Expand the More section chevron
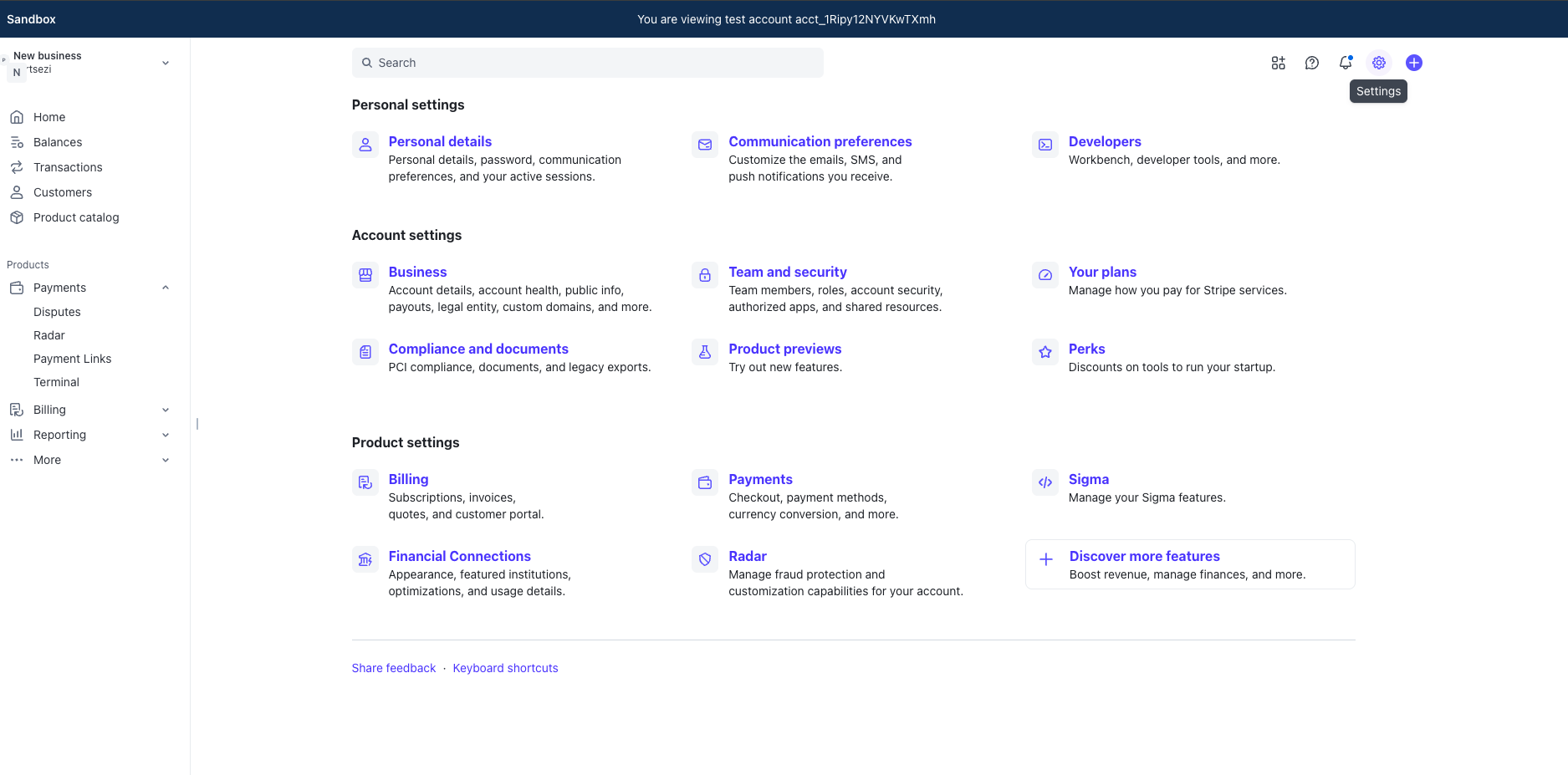1568x775 pixels. coord(166,460)
